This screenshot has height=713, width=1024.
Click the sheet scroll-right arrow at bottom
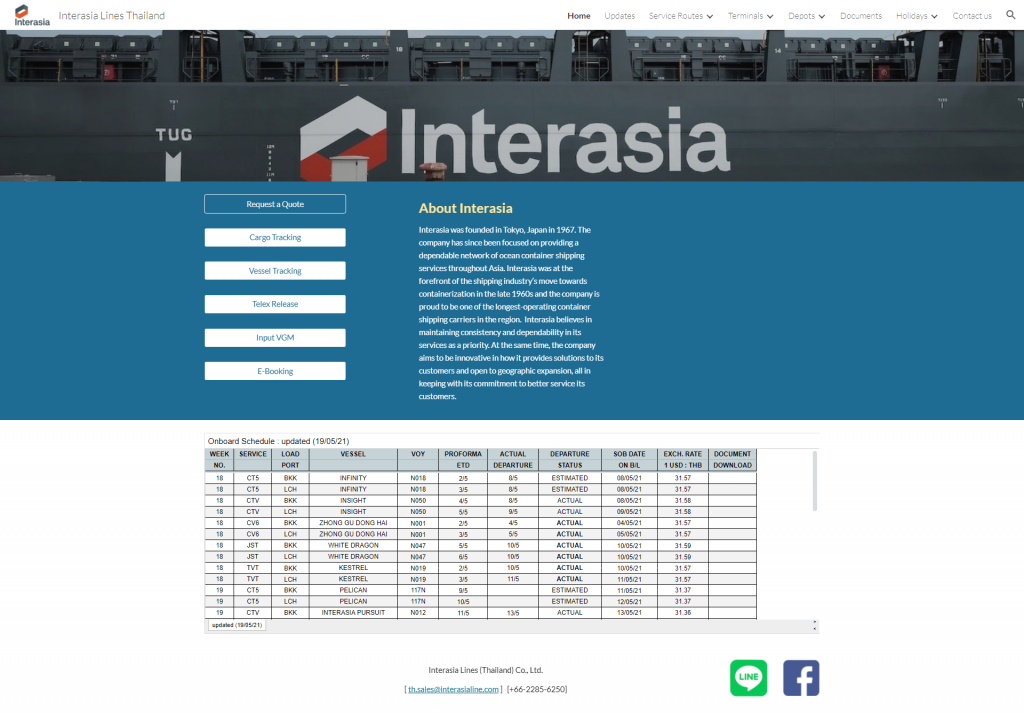point(814,622)
